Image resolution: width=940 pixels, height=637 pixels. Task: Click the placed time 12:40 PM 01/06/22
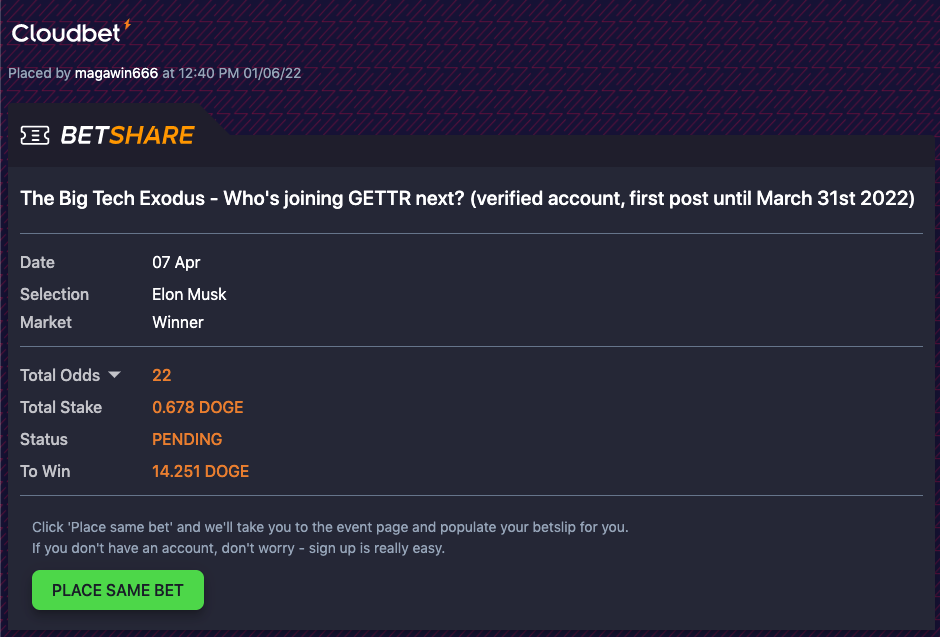coord(240,73)
